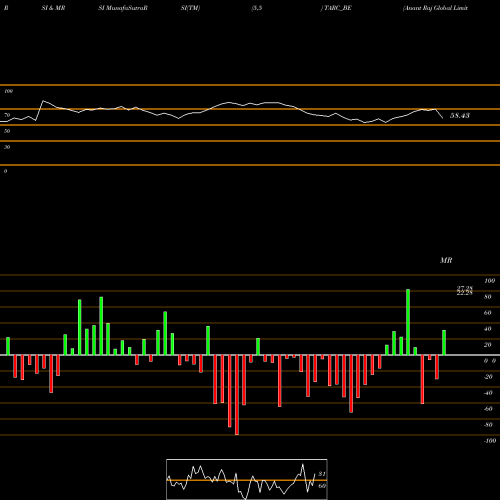Click the longest red MR bar near -100
The width and height of the screenshot is (500, 500).
tap(237, 395)
